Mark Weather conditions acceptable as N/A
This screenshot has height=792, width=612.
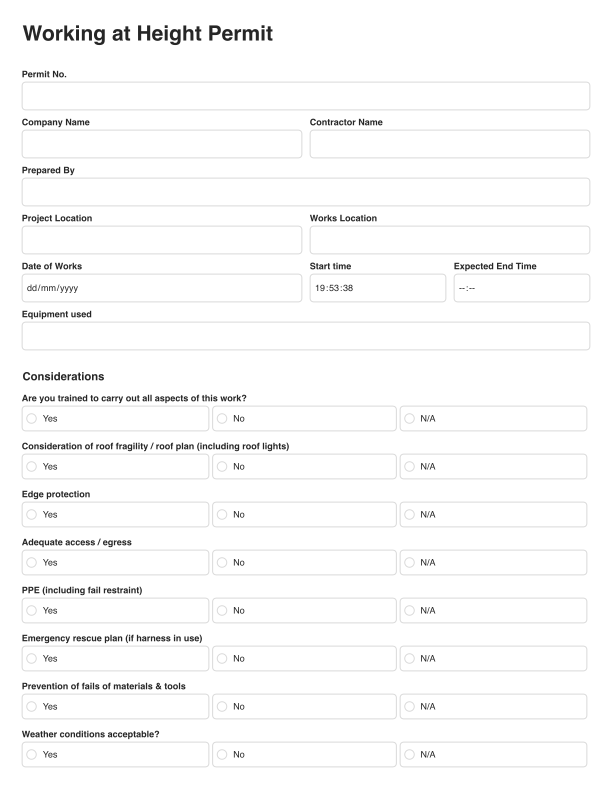point(409,754)
